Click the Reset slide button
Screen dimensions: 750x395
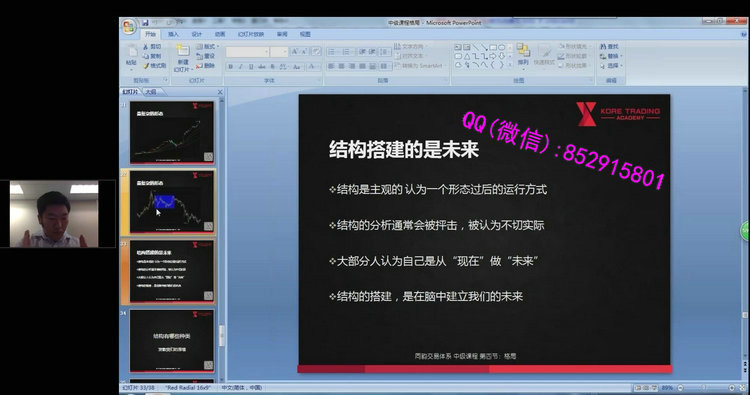[206, 56]
